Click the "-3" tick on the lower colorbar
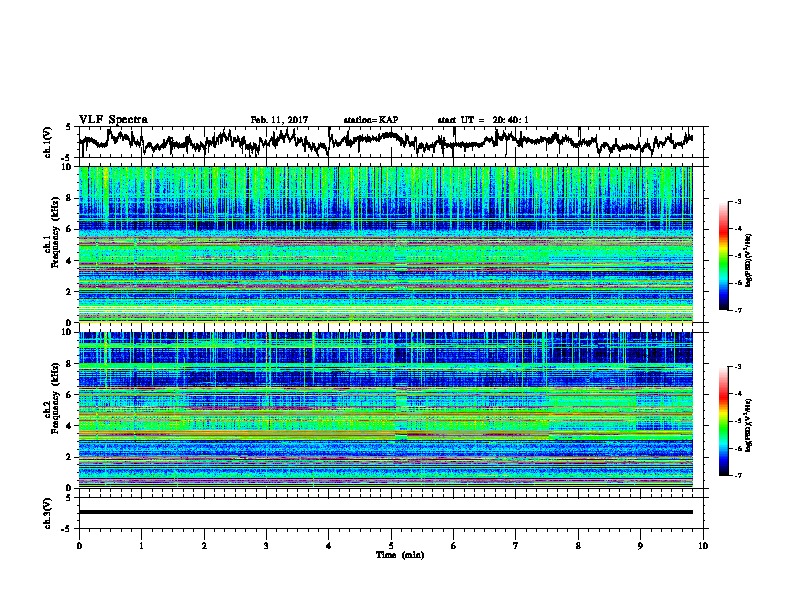792x612 pixels. 738,367
